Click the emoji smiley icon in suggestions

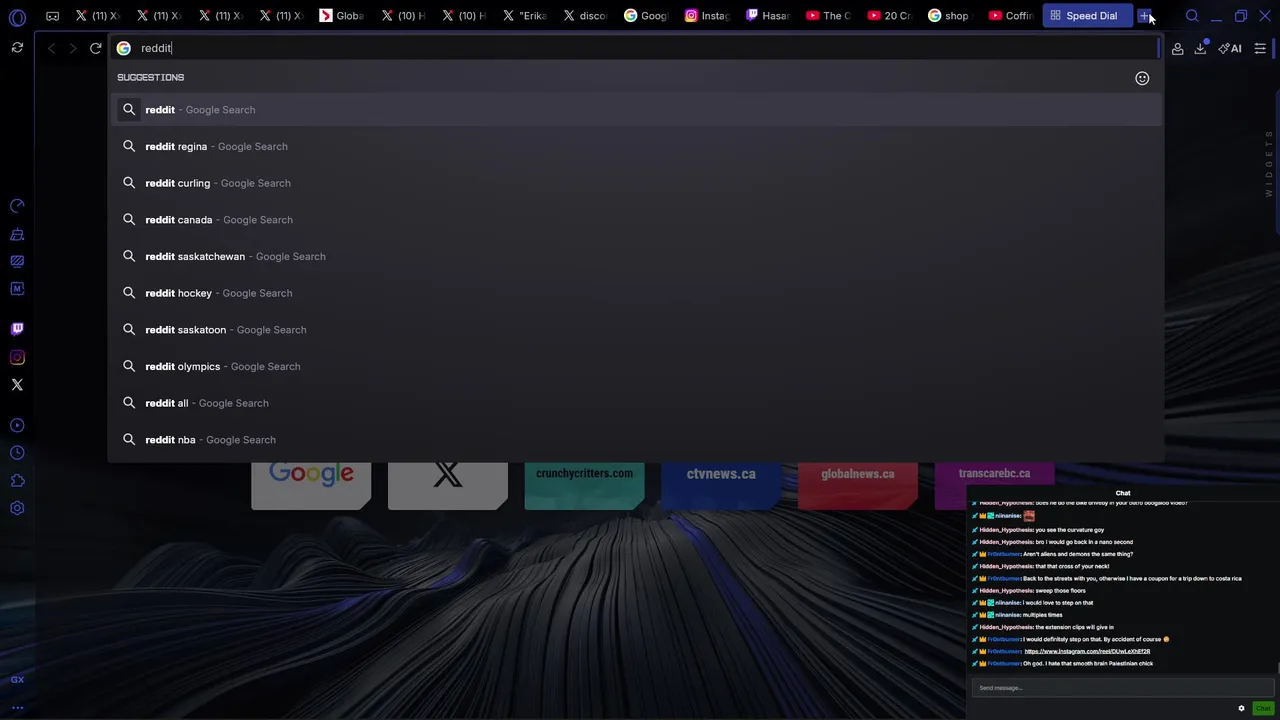click(x=1142, y=78)
